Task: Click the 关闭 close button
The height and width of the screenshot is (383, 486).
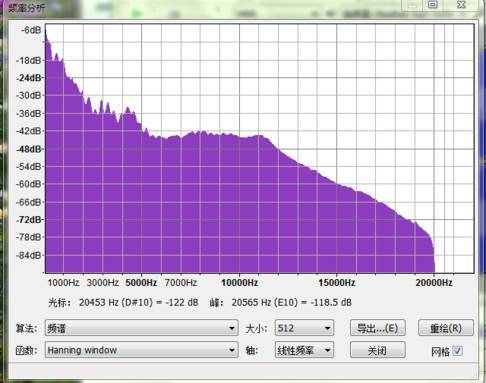Action: click(378, 350)
